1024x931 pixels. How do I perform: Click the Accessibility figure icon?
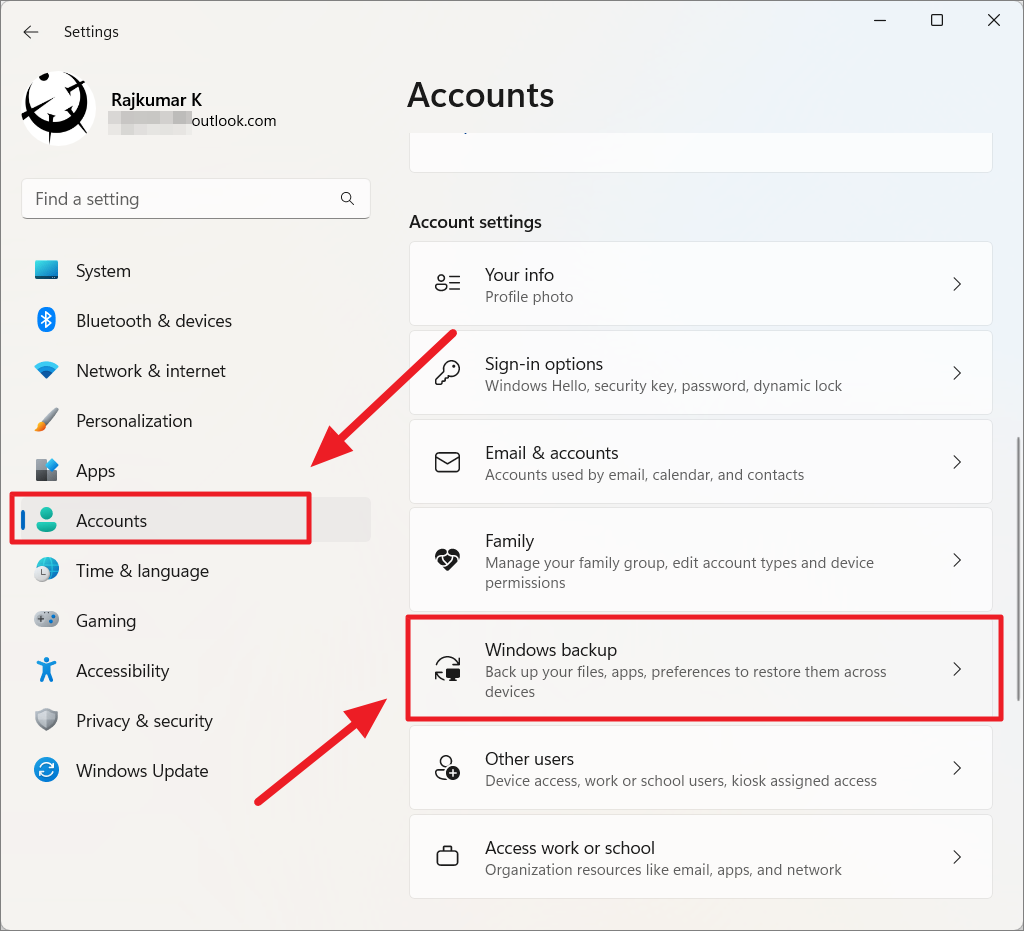point(46,670)
